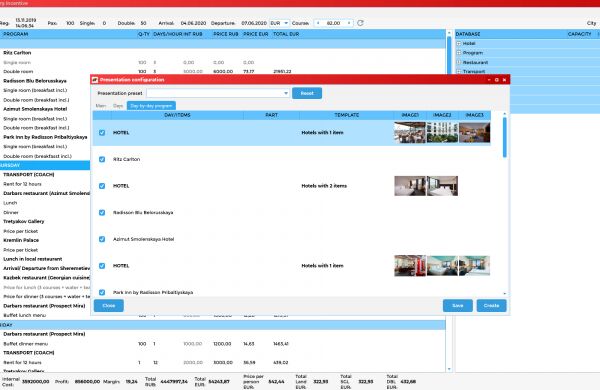This screenshot has width=600, height=390.
Task: Maximize the Presentation configuration dialog
Action: 497,80
